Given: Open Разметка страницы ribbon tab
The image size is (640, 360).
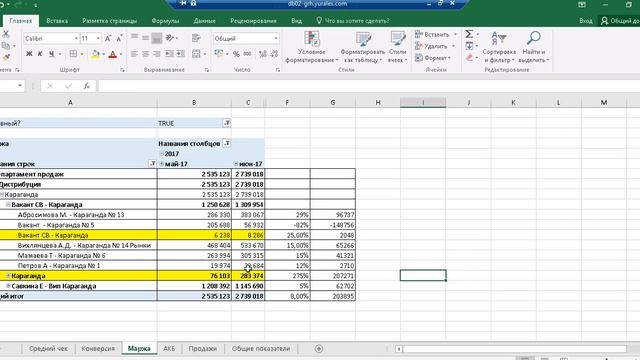Looking at the screenshot, I should click(x=110, y=21).
